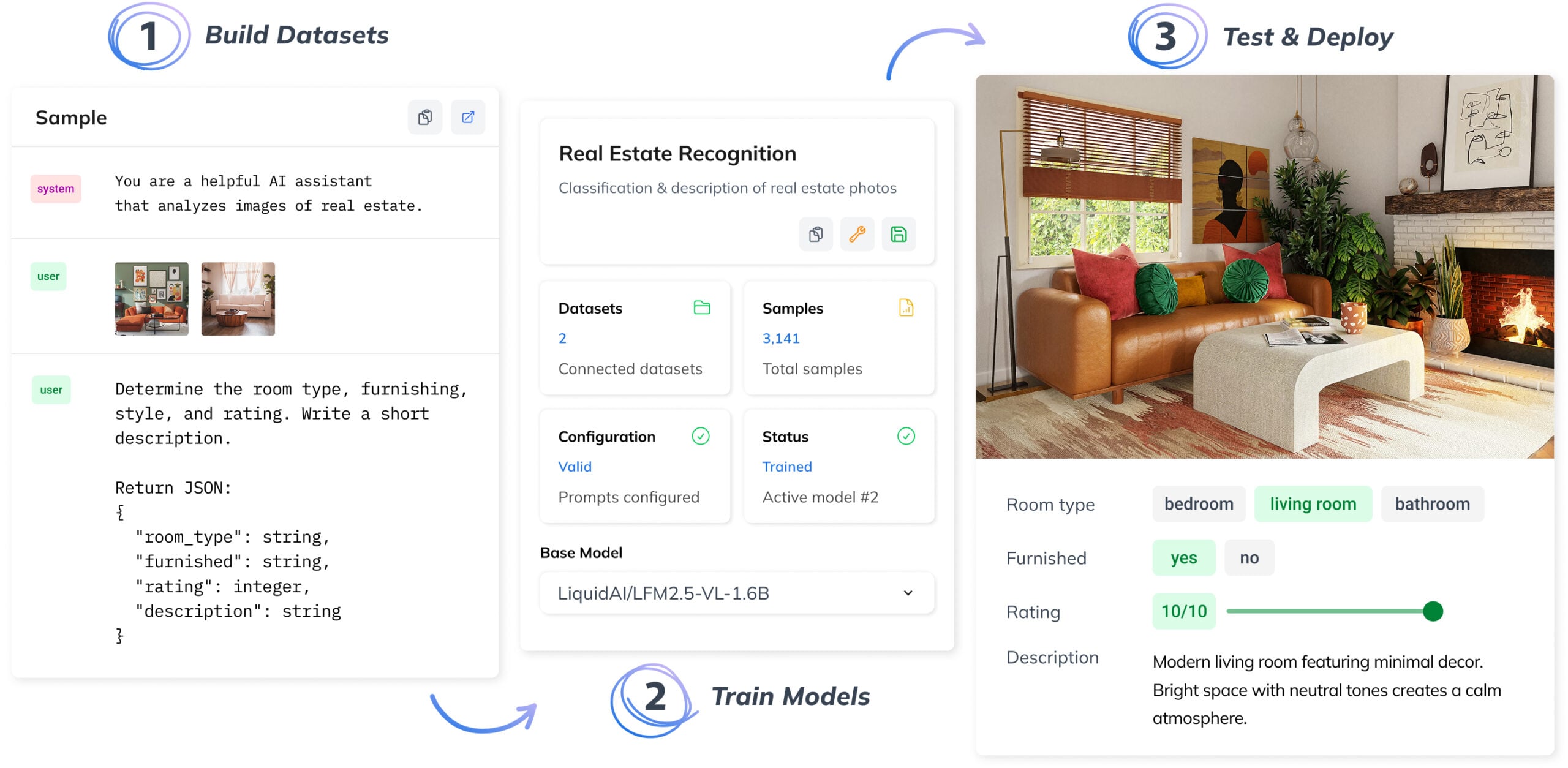Screen dimensions: 1568x768
Task: Click the Base Model dropdown chevron
Action: (x=908, y=593)
